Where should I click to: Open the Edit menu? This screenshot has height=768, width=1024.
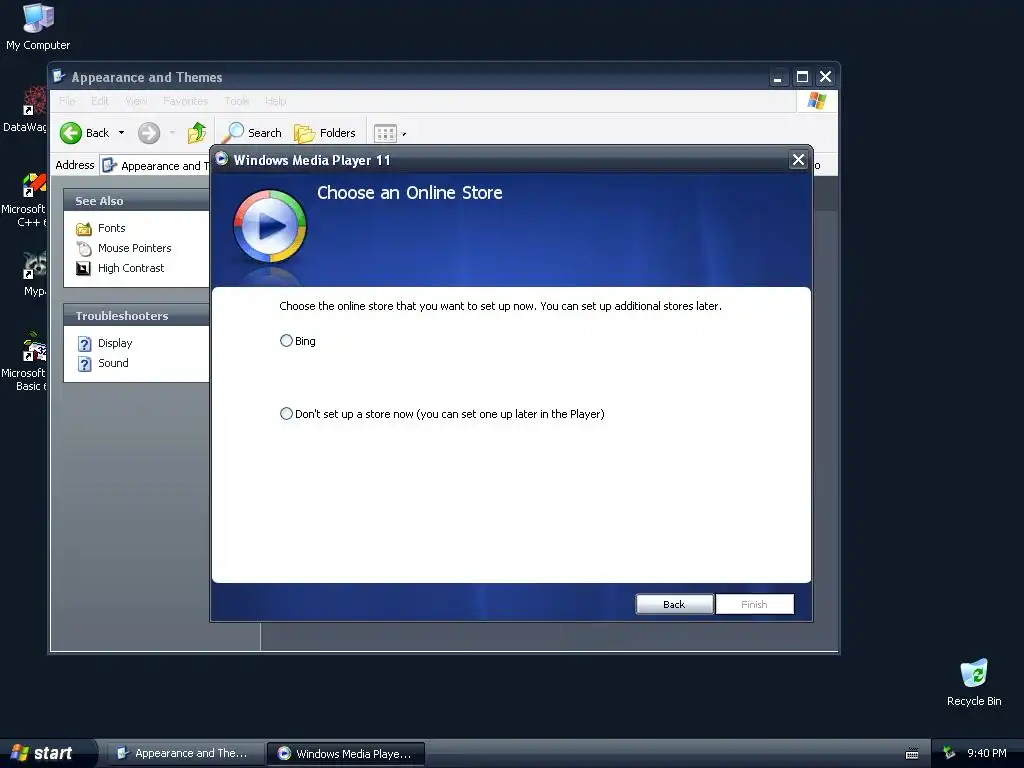tap(100, 101)
